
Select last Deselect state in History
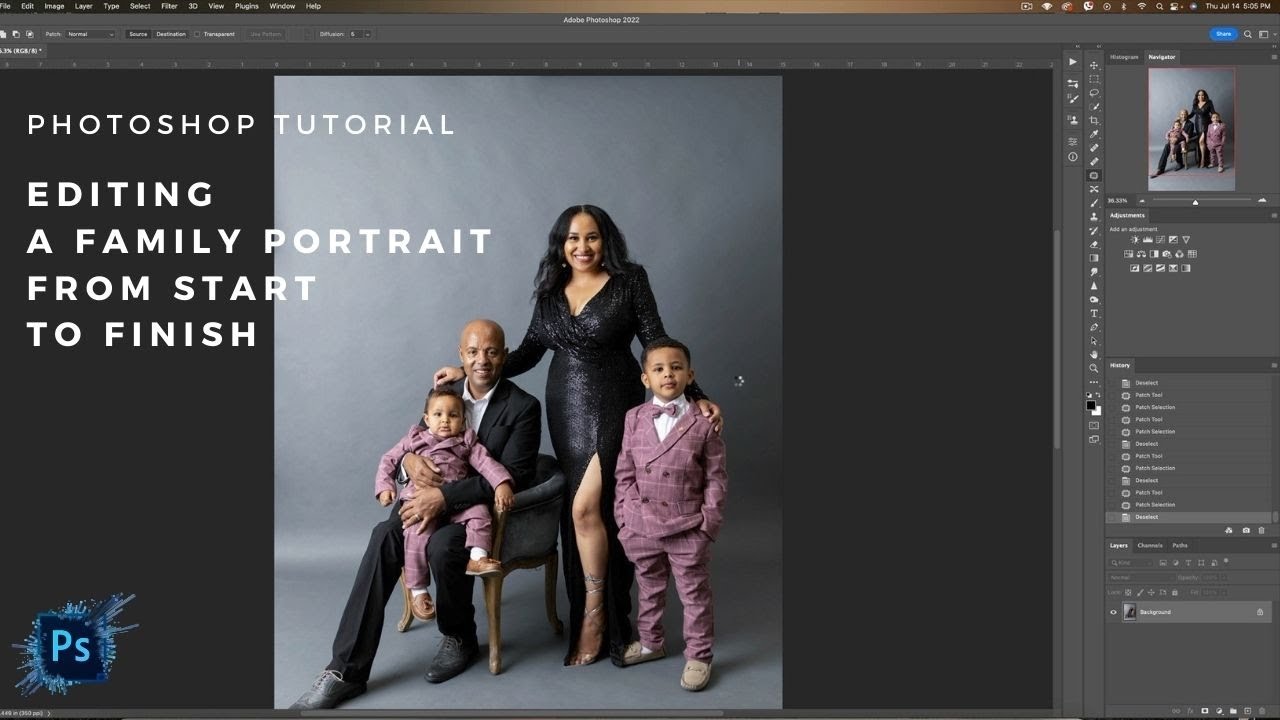[x=1188, y=517]
